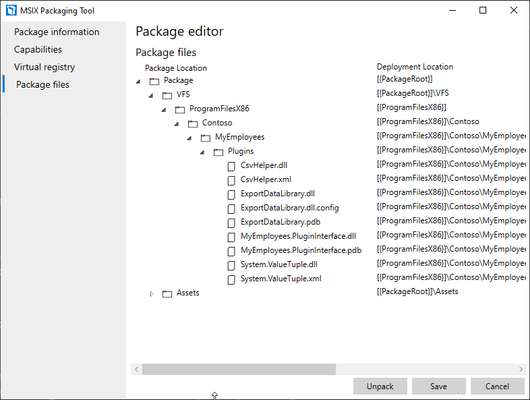Collapse the MyEmployees folder node

pos(190,138)
